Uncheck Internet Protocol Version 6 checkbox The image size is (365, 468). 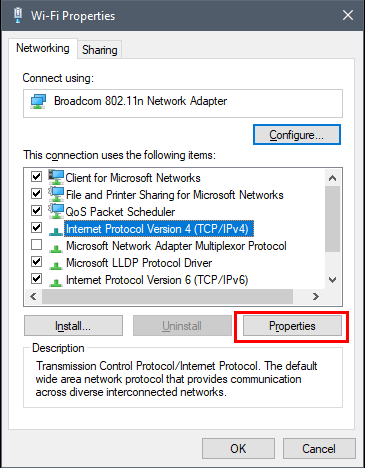pos(36,278)
